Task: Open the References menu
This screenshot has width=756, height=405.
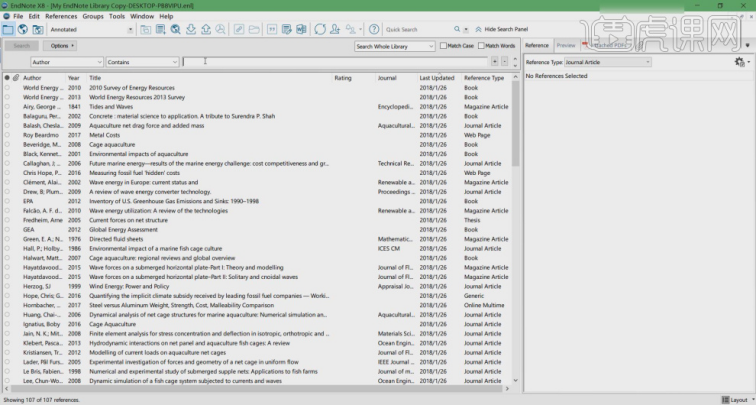Action: [61, 16]
